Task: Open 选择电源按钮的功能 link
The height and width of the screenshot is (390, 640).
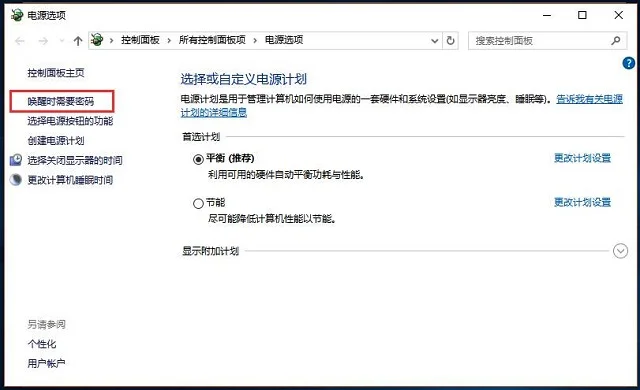Action: click(70, 121)
